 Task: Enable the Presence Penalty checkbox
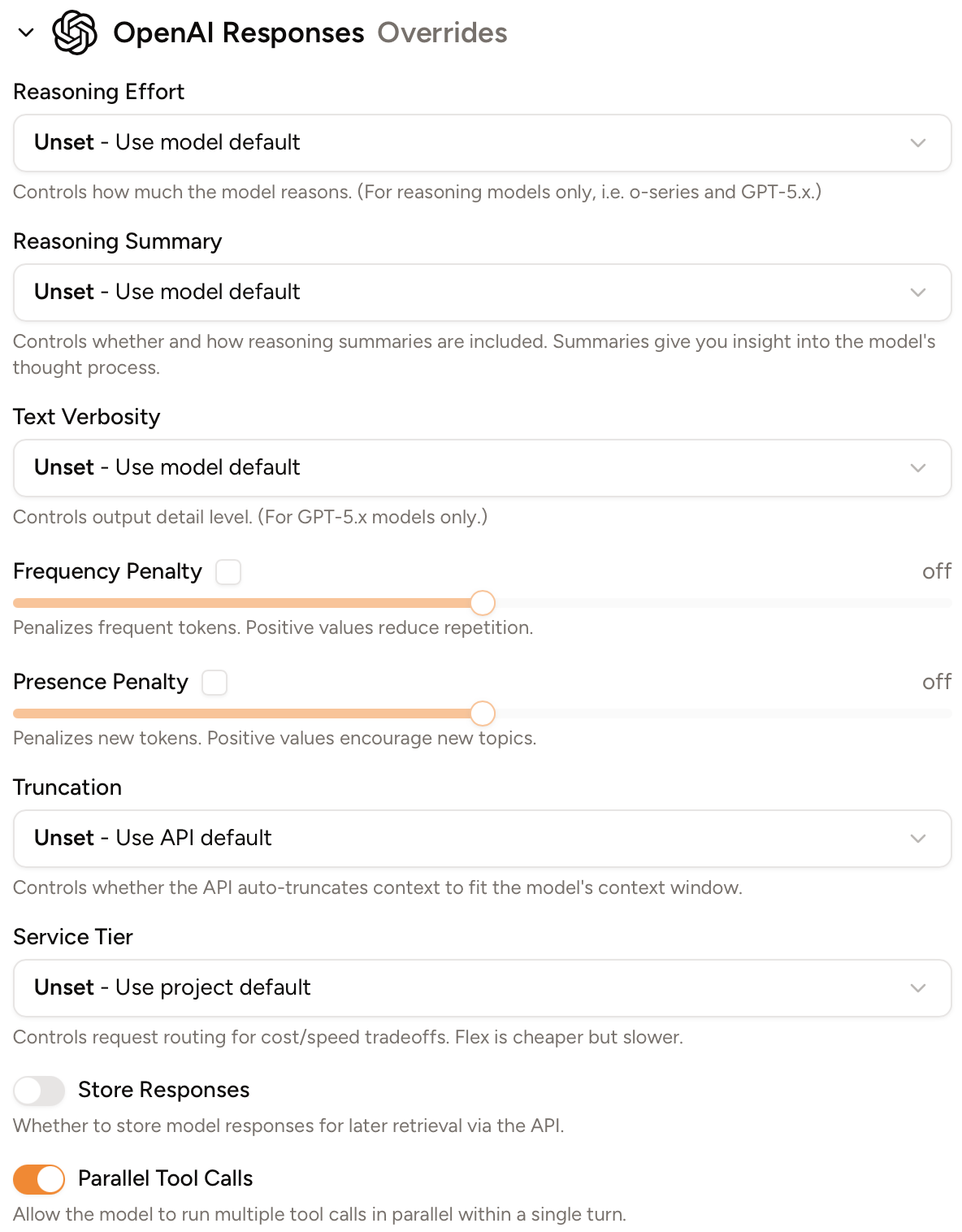tap(214, 683)
